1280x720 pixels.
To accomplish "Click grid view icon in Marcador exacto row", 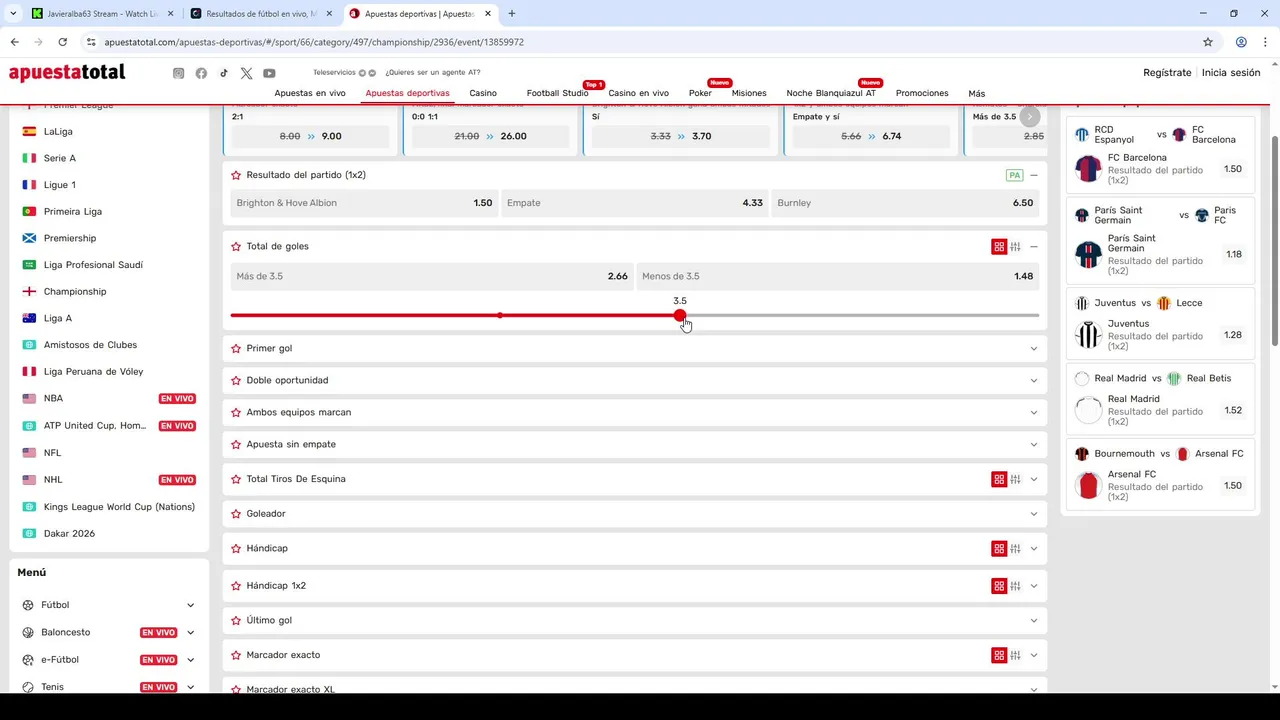I will pyautogui.click(x=999, y=655).
